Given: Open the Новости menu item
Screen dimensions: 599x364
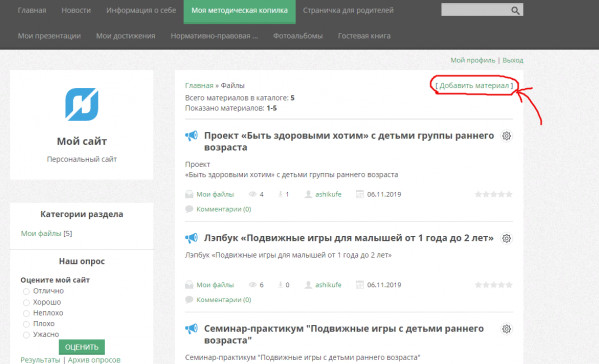Looking at the screenshot, I should [76, 10].
